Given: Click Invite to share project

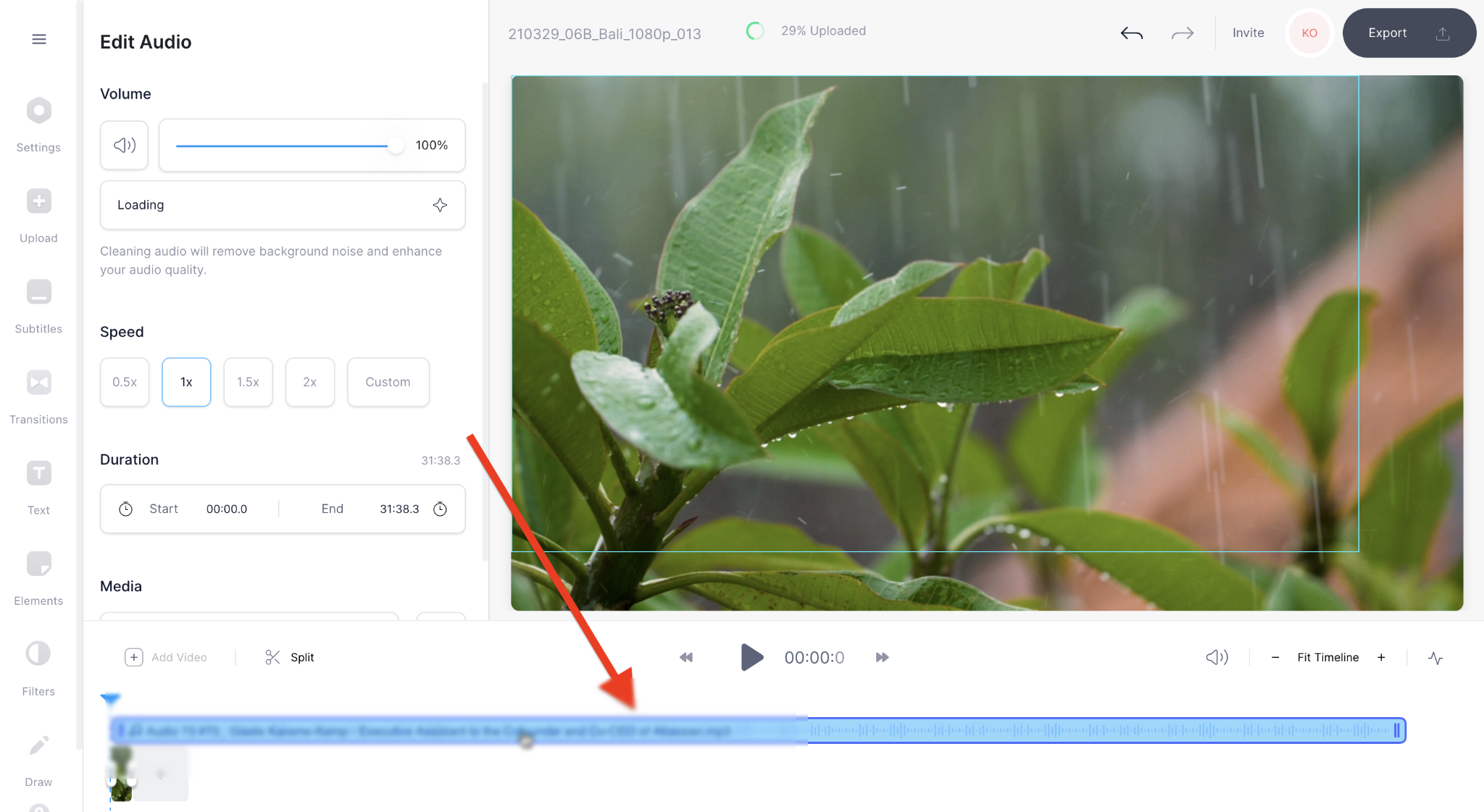Looking at the screenshot, I should coord(1249,33).
